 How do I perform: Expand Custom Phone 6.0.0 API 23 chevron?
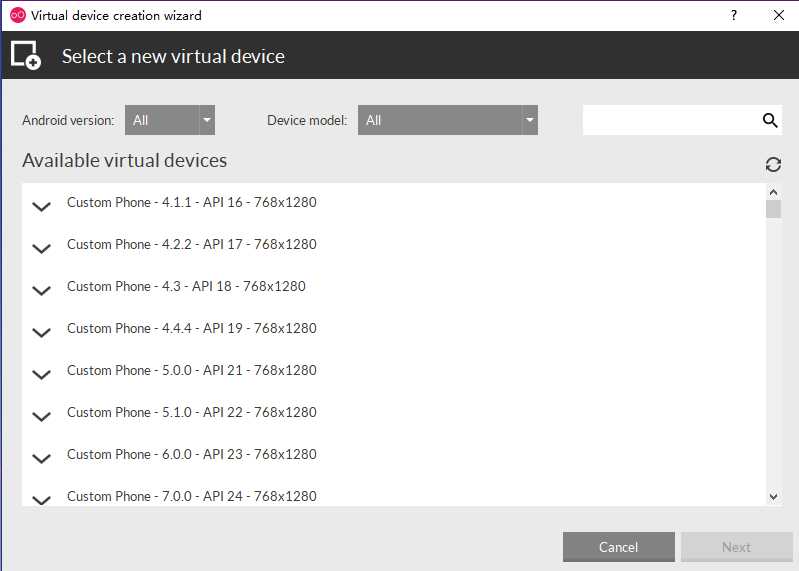point(41,459)
